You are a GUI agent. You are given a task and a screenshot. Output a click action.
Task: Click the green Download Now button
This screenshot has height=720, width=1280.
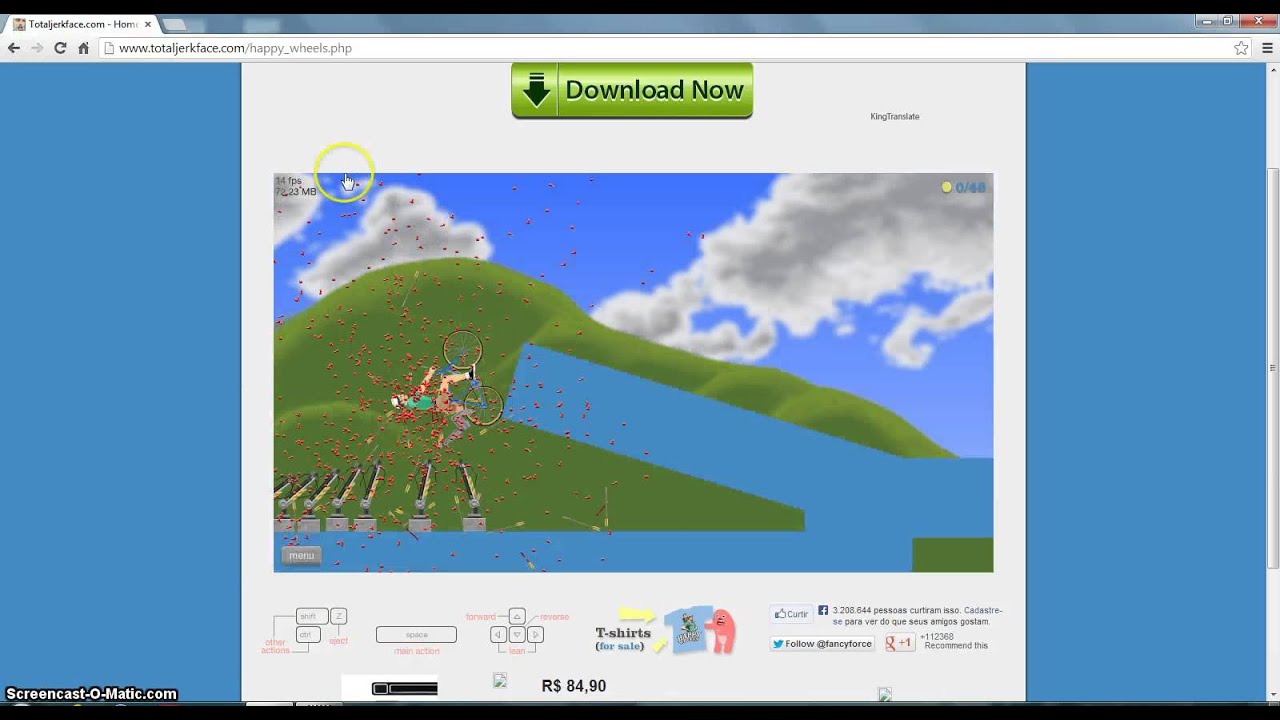(632, 90)
